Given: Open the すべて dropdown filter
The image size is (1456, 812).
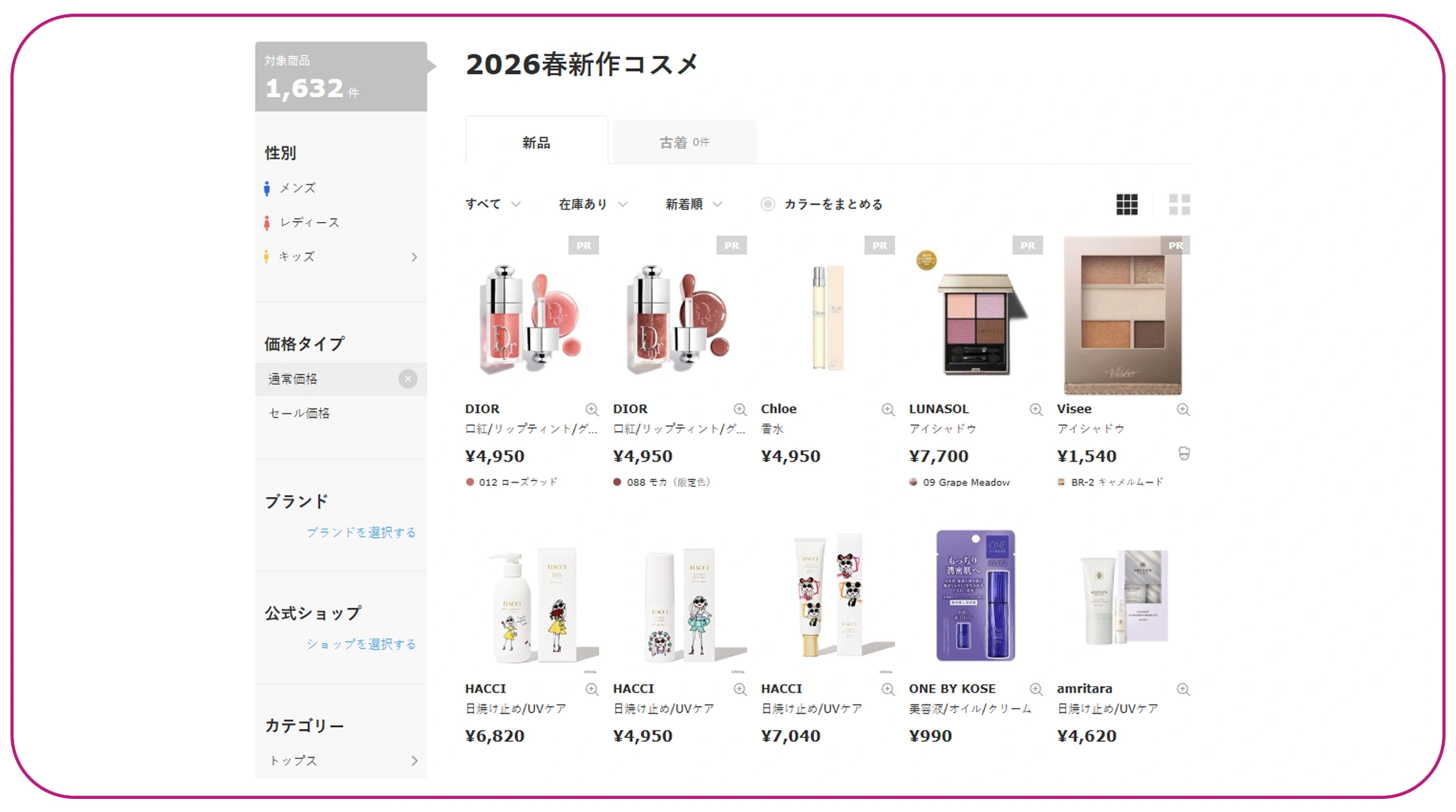Looking at the screenshot, I should pyautogui.click(x=493, y=204).
